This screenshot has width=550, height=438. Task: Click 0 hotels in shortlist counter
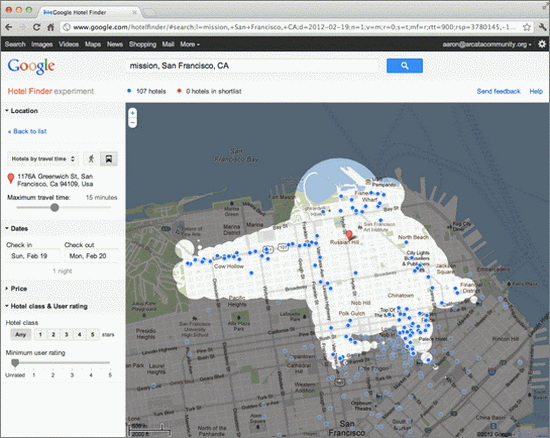(x=209, y=91)
